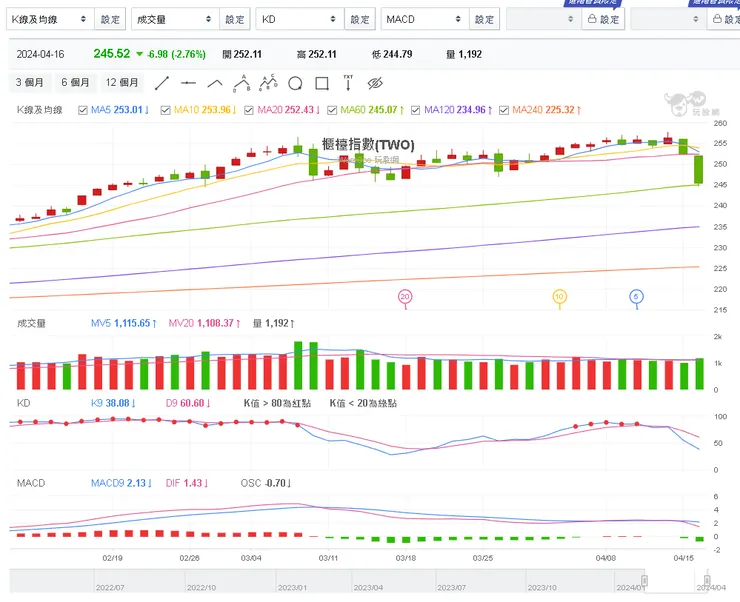Pick the ABCD multi-point wave tool
This screenshot has width=740, height=602.
point(269,83)
